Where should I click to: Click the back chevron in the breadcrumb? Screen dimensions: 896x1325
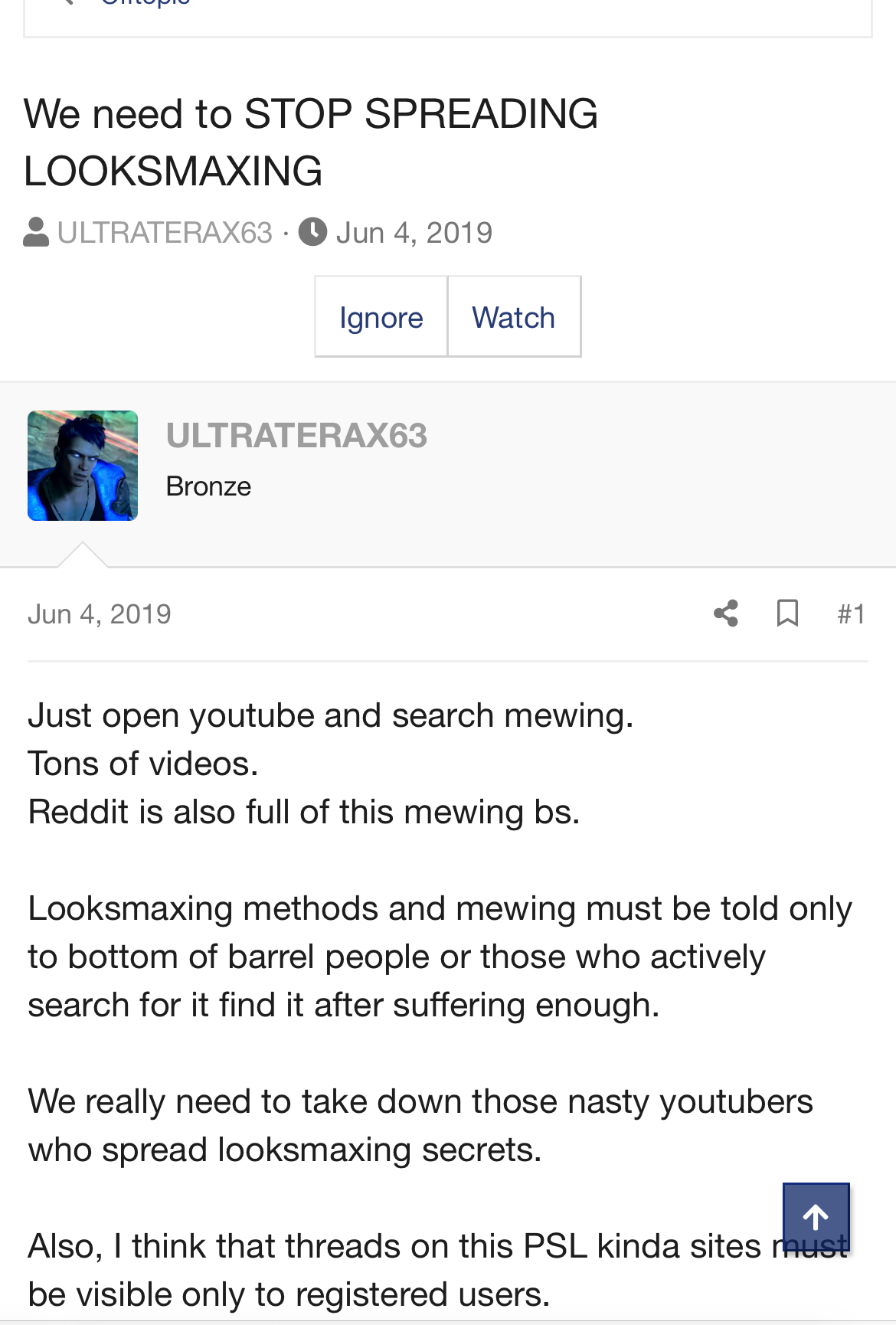coord(67,2)
